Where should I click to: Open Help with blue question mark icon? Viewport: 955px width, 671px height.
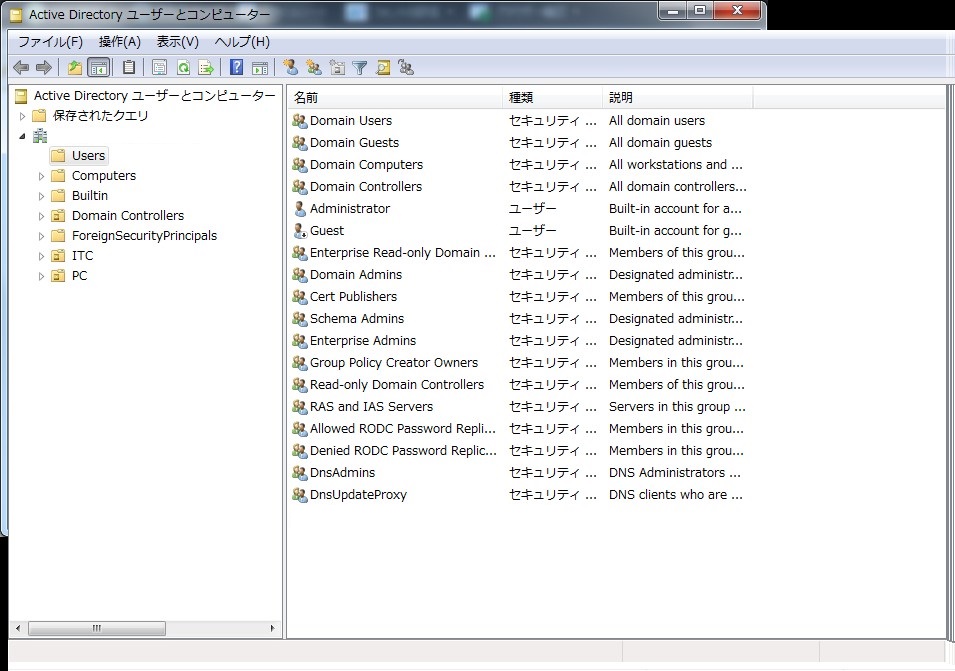(x=236, y=68)
